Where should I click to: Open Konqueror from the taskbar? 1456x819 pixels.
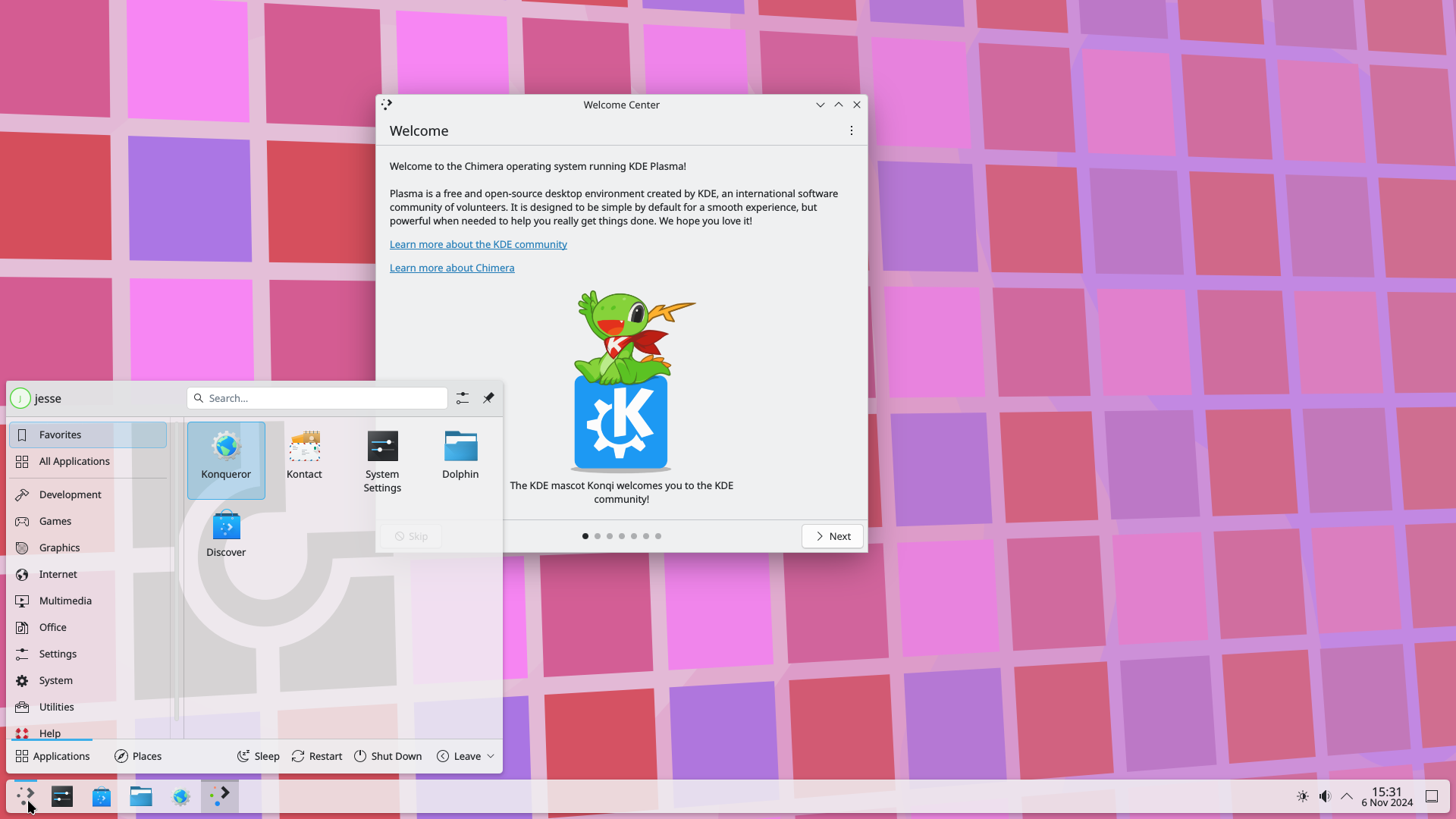click(180, 796)
